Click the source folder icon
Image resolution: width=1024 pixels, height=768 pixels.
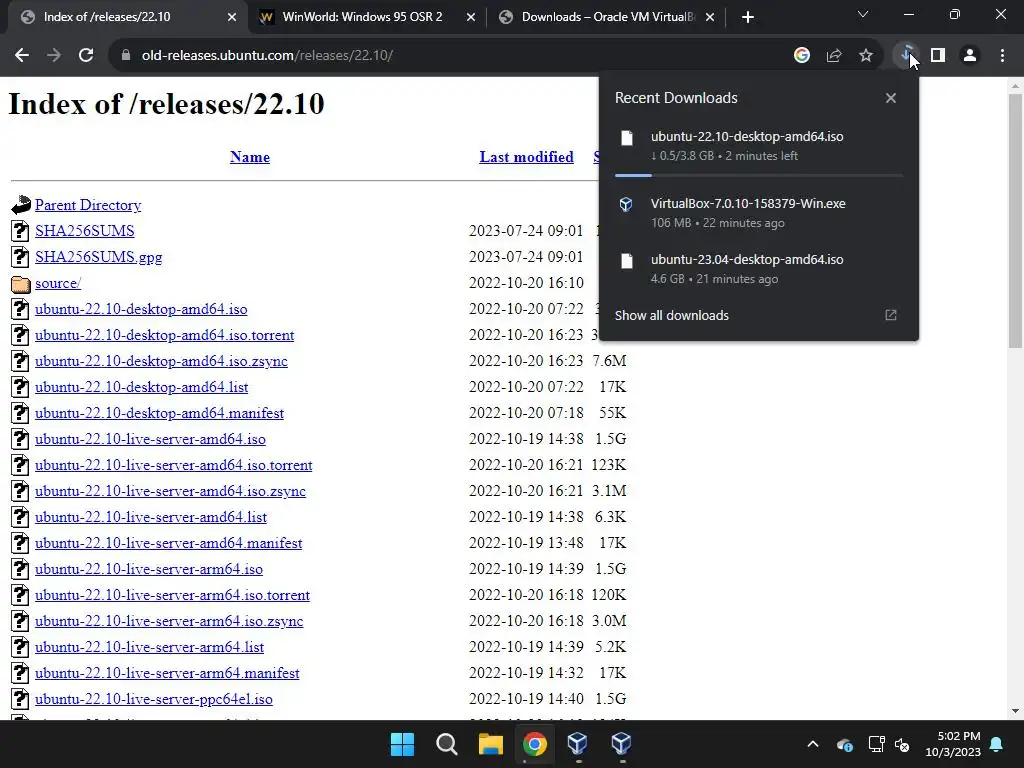tap(20, 284)
